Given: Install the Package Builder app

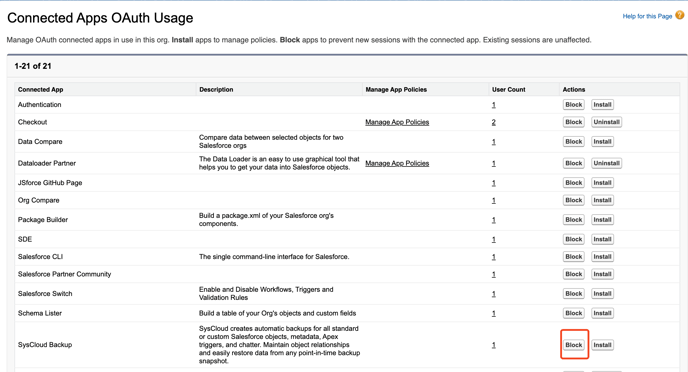Looking at the screenshot, I should coord(602,219).
